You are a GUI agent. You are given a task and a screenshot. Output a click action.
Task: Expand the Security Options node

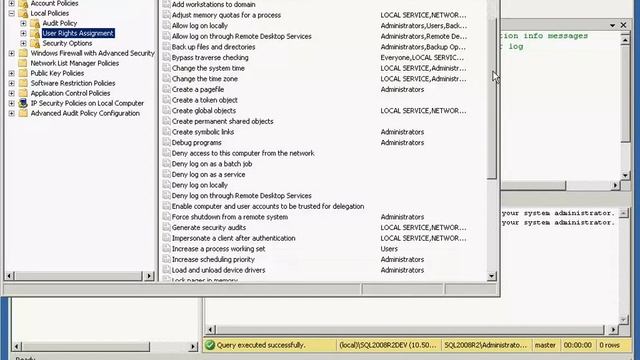click(23, 43)
